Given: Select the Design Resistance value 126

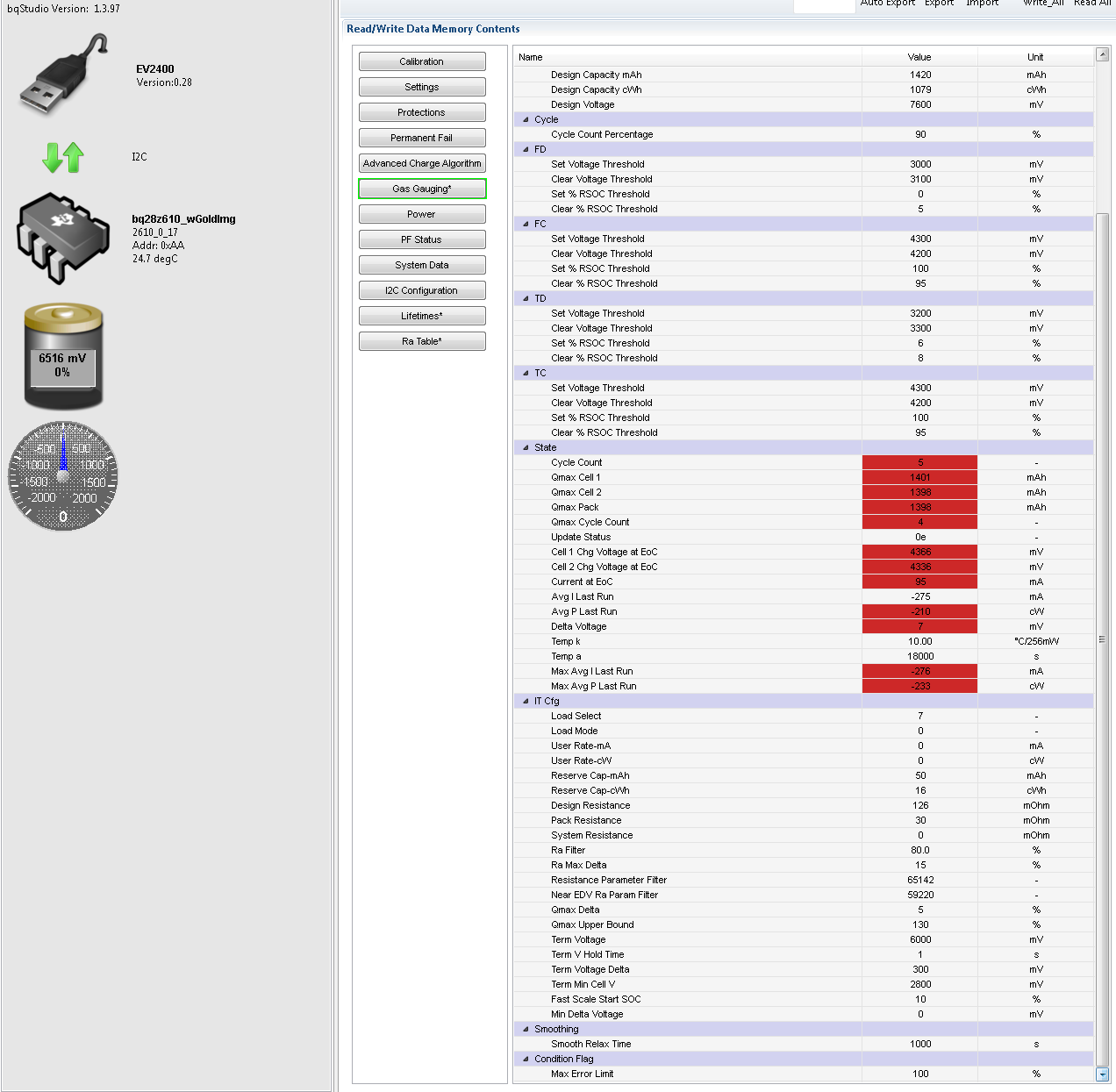Looking at the screenshot, I should pos(919,805).
